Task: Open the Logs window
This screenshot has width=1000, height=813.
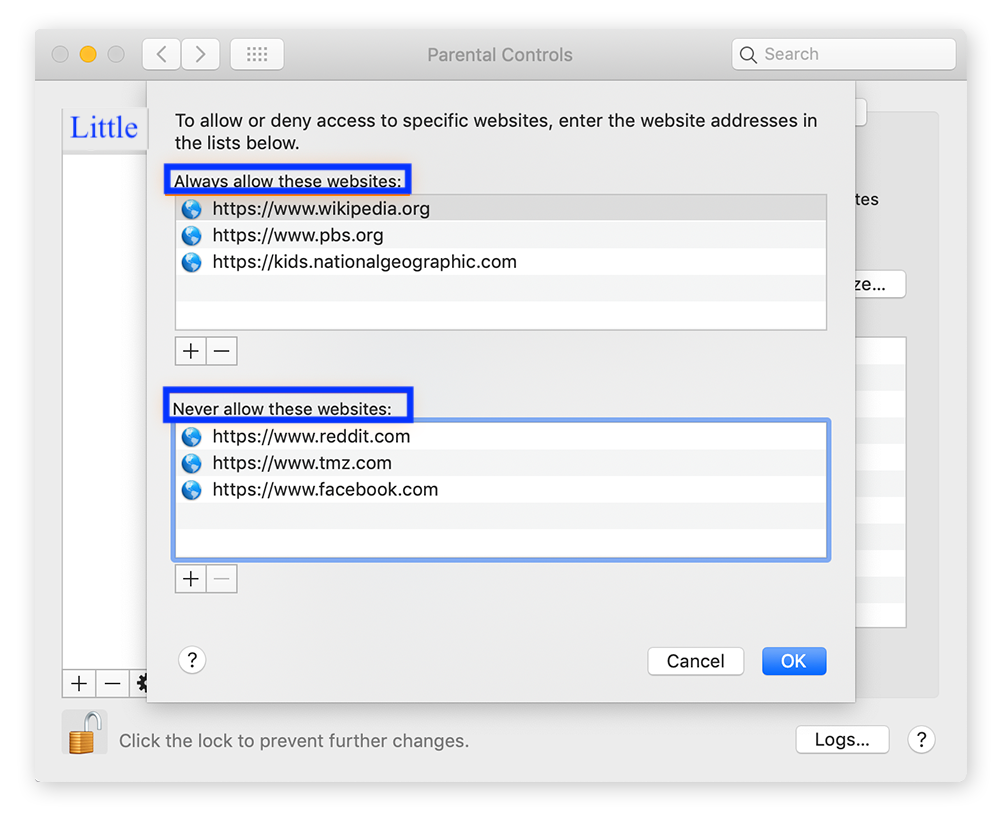Action: (x=842, y=739)
